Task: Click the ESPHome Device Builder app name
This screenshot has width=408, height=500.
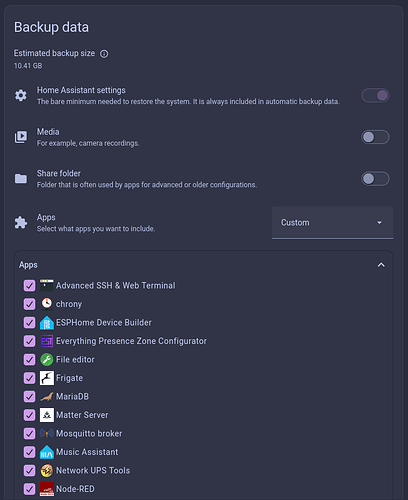Action: (104, 323)
